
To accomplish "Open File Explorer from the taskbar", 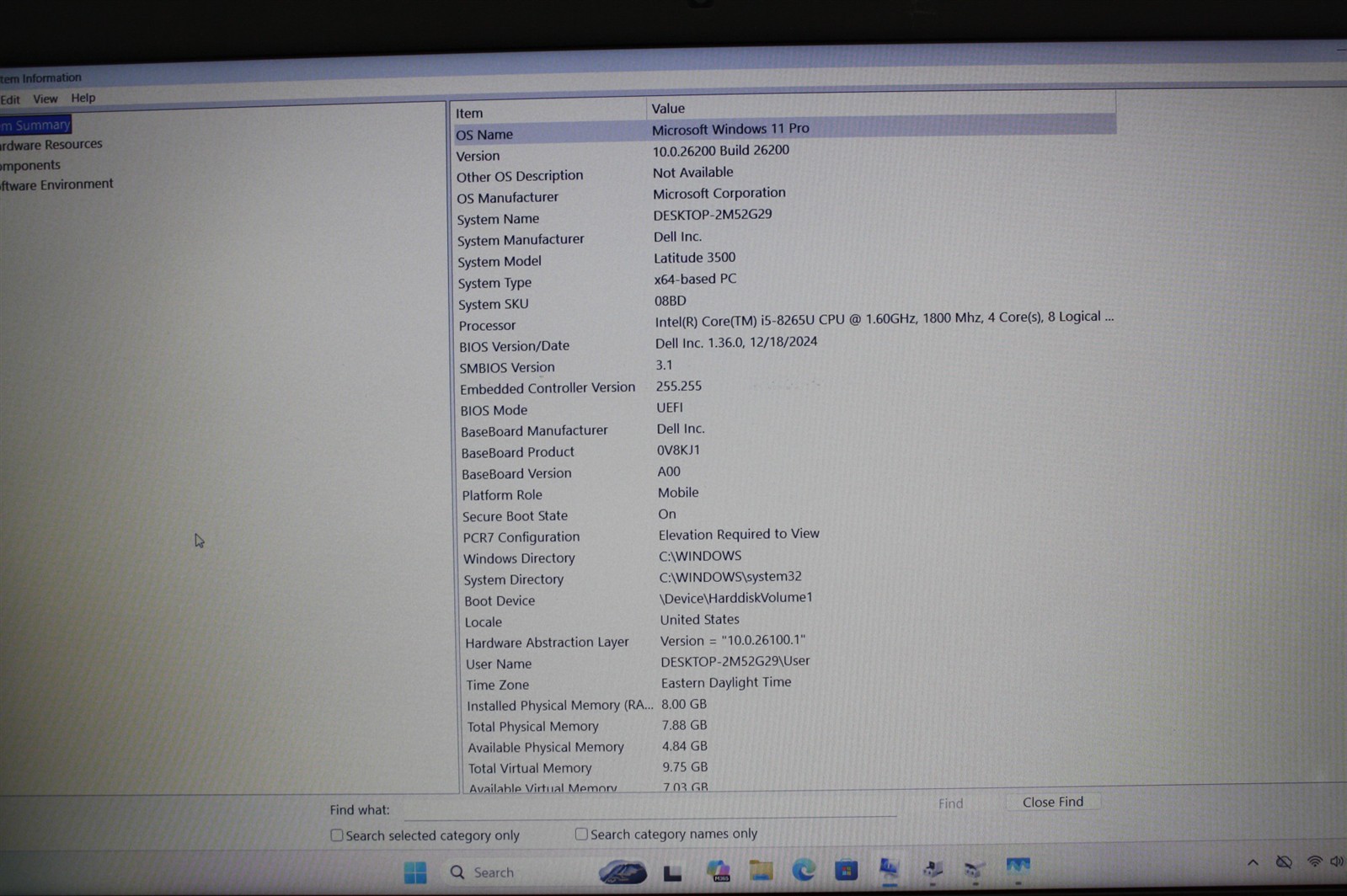I will (x=761, y=871).
